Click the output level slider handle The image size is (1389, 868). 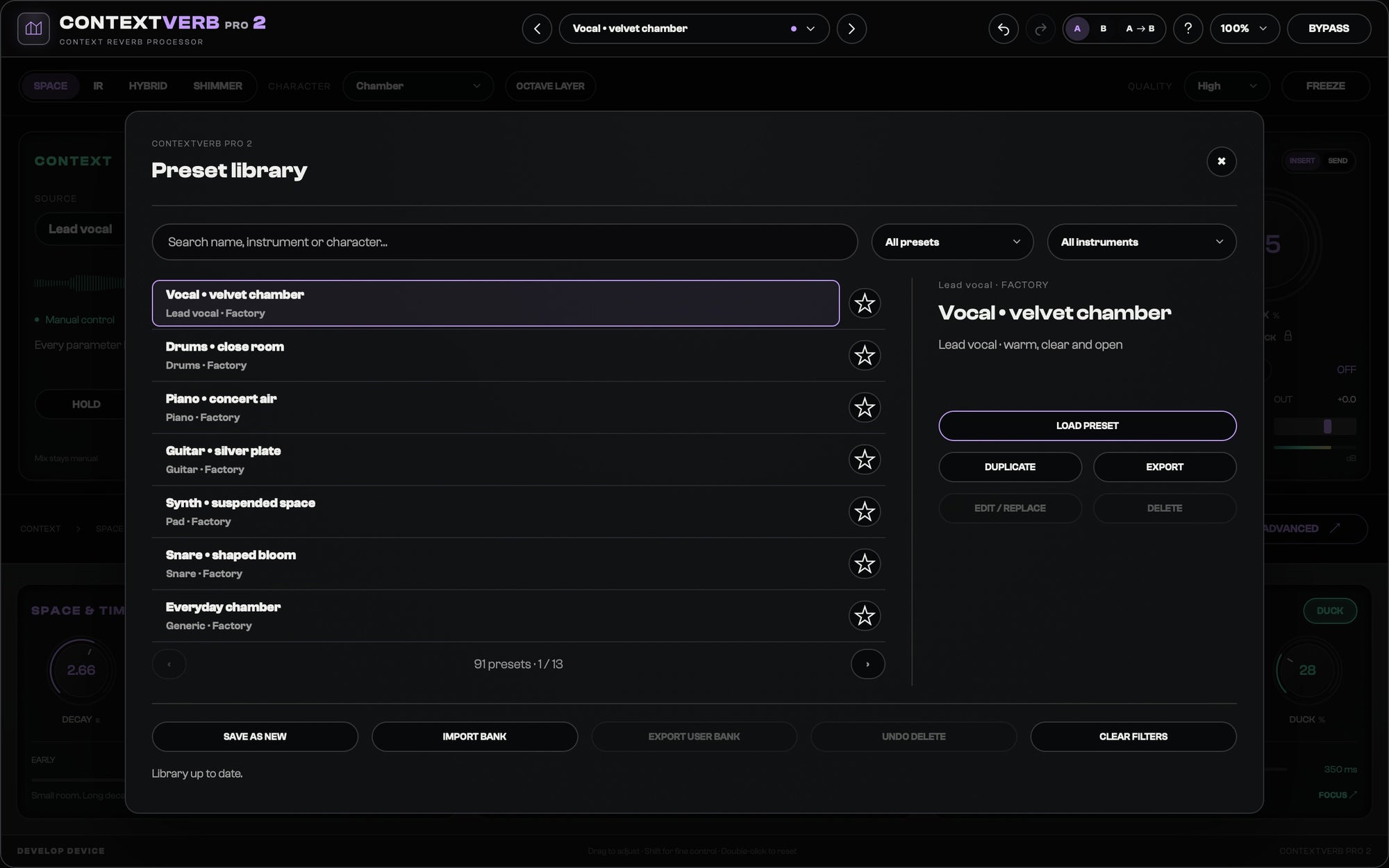tap(1327, 426)
